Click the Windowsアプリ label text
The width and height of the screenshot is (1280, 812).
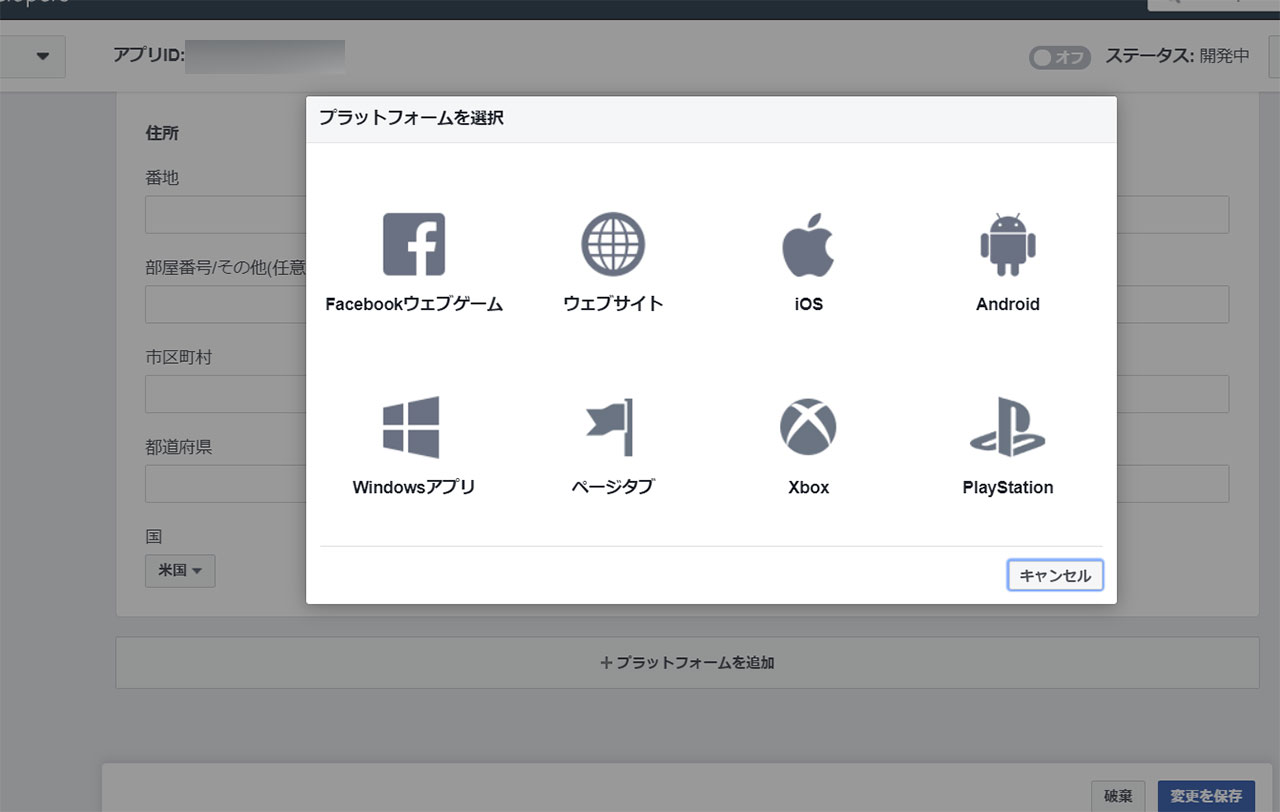tap(413, 487)
